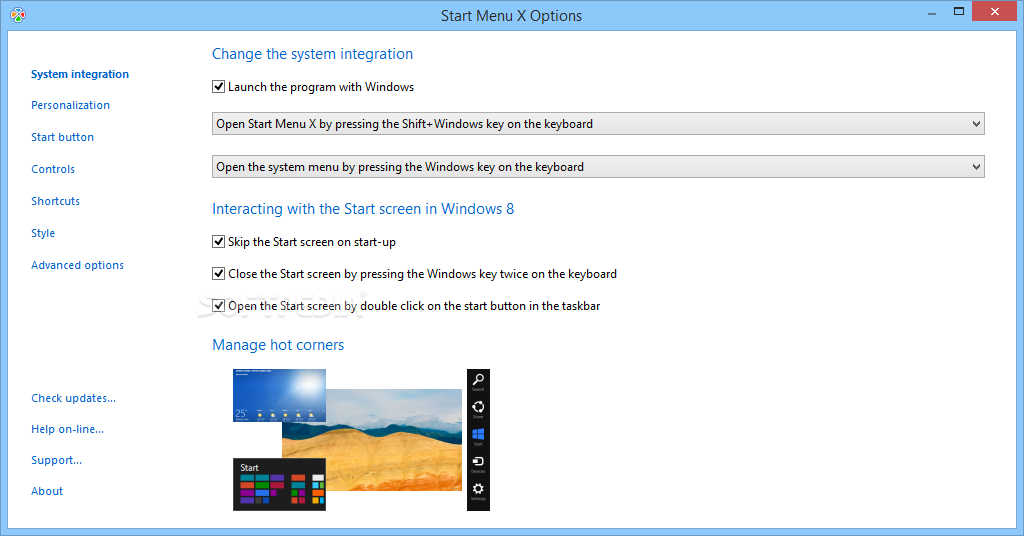Screen dimensions: 1024x536
Task: Open Advanced options in sidebar
Action: tap(78, 265)
